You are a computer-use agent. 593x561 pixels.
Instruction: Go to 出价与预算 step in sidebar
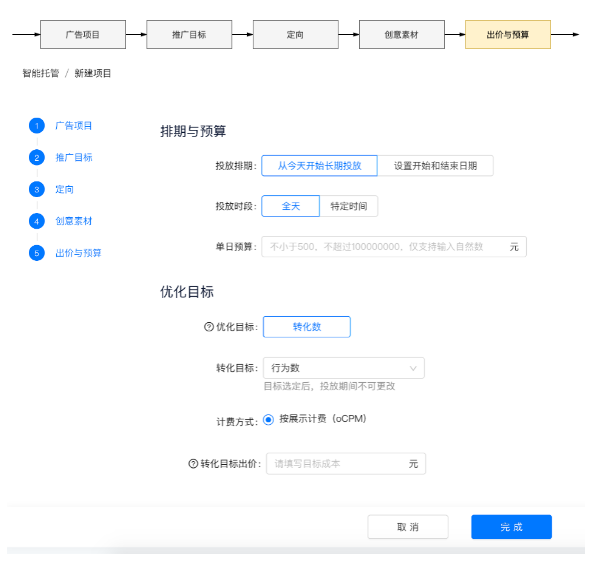pos(78,253)
